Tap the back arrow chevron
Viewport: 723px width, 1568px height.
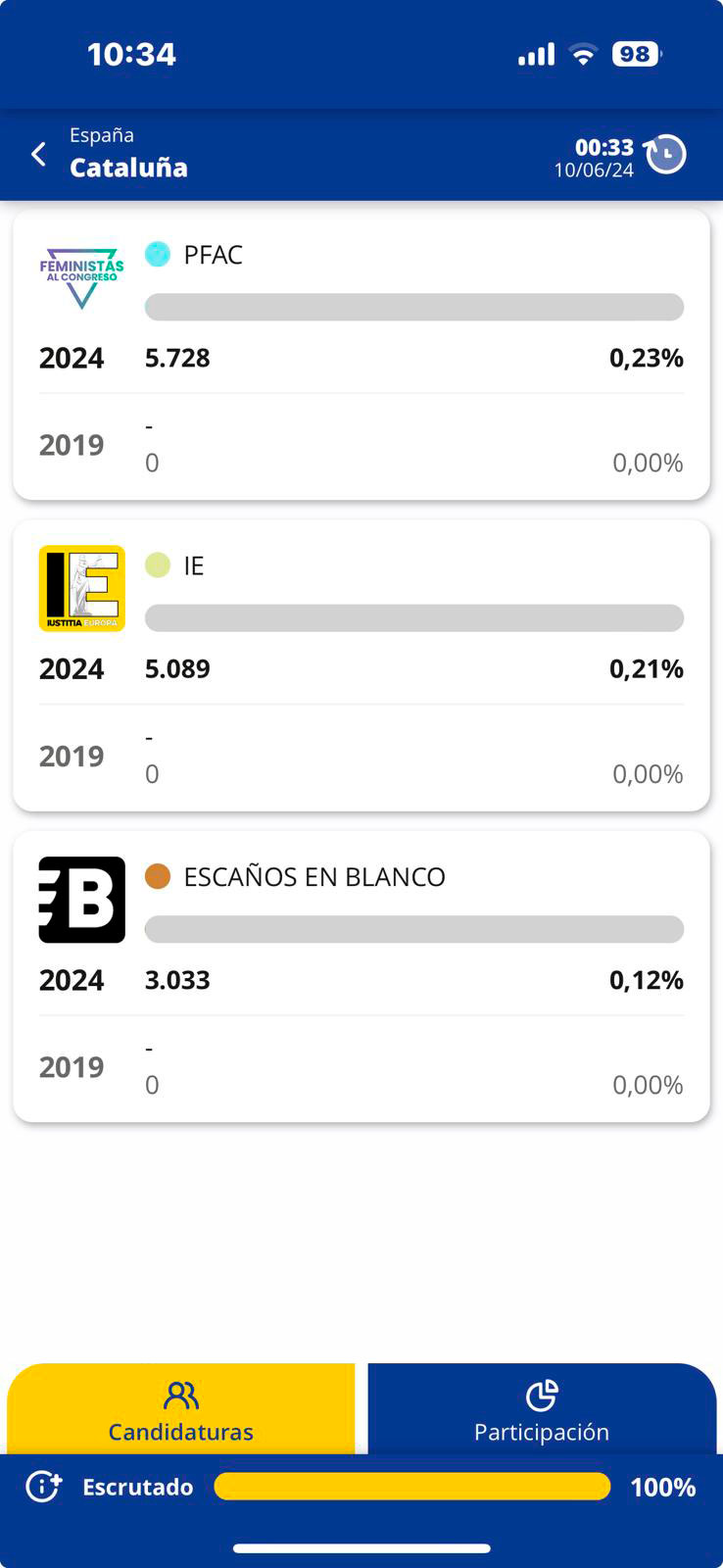[x=39, y=154]
